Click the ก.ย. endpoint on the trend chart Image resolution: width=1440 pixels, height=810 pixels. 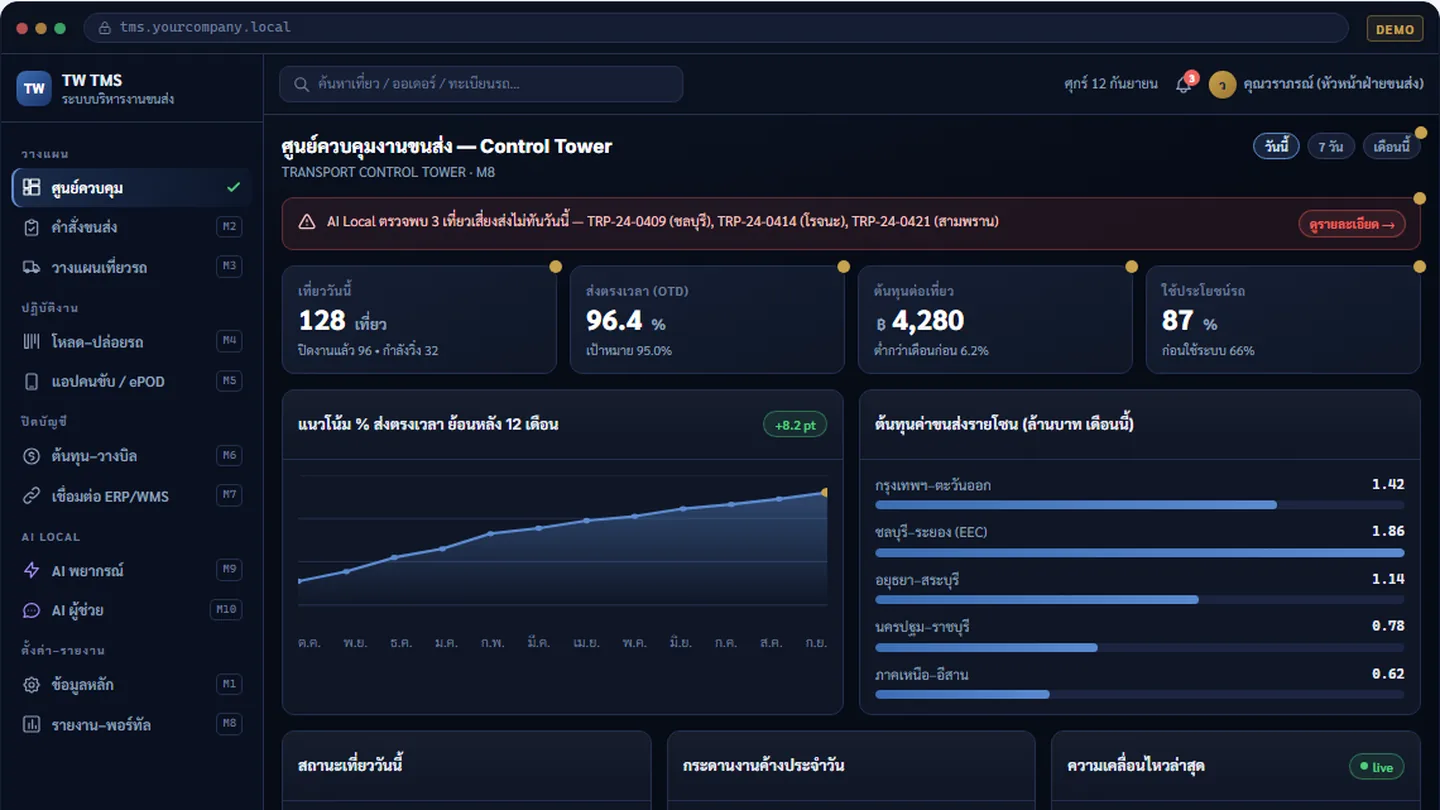click(825, 492)
